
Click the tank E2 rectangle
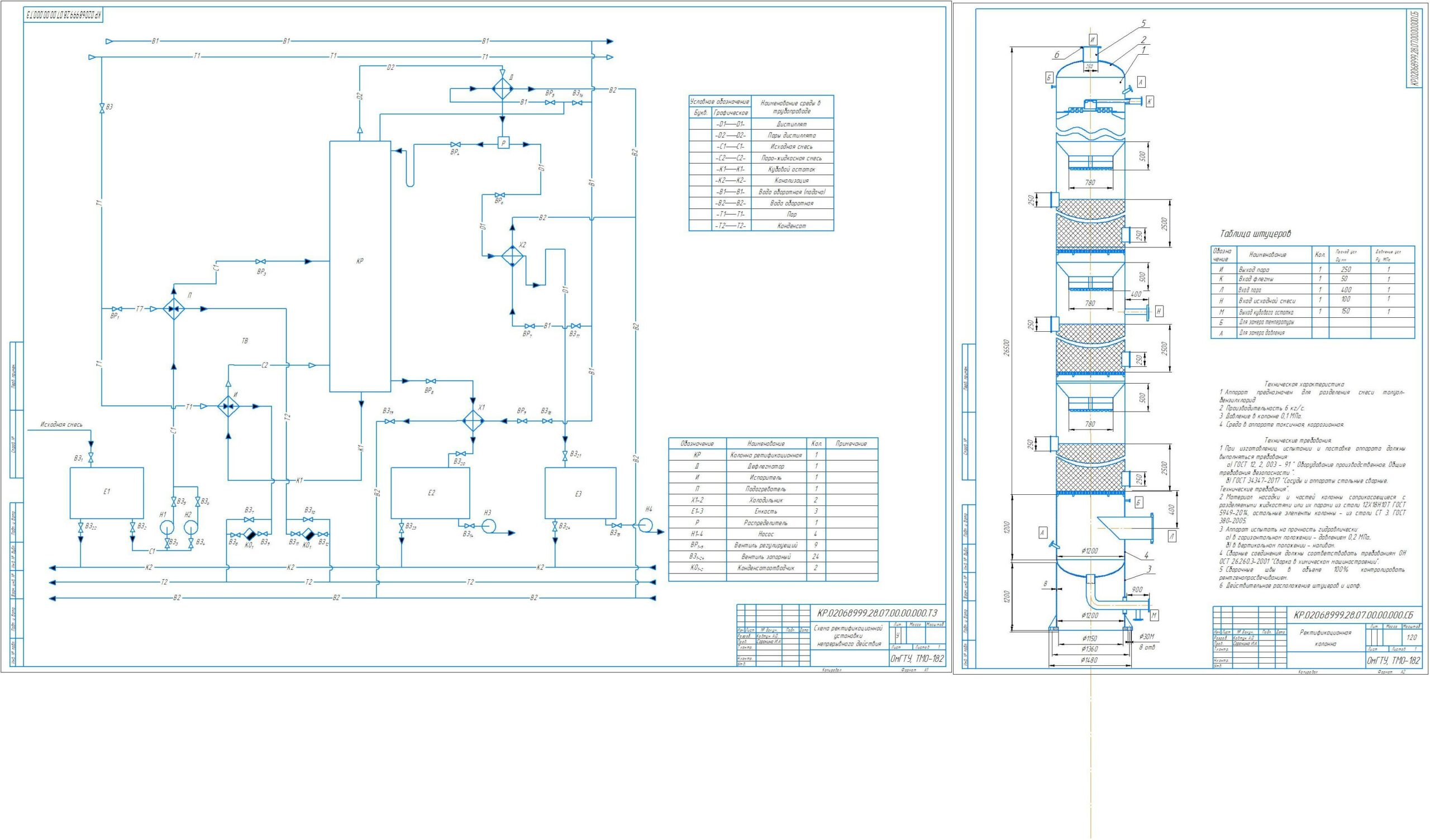click(x=431, y=493)
